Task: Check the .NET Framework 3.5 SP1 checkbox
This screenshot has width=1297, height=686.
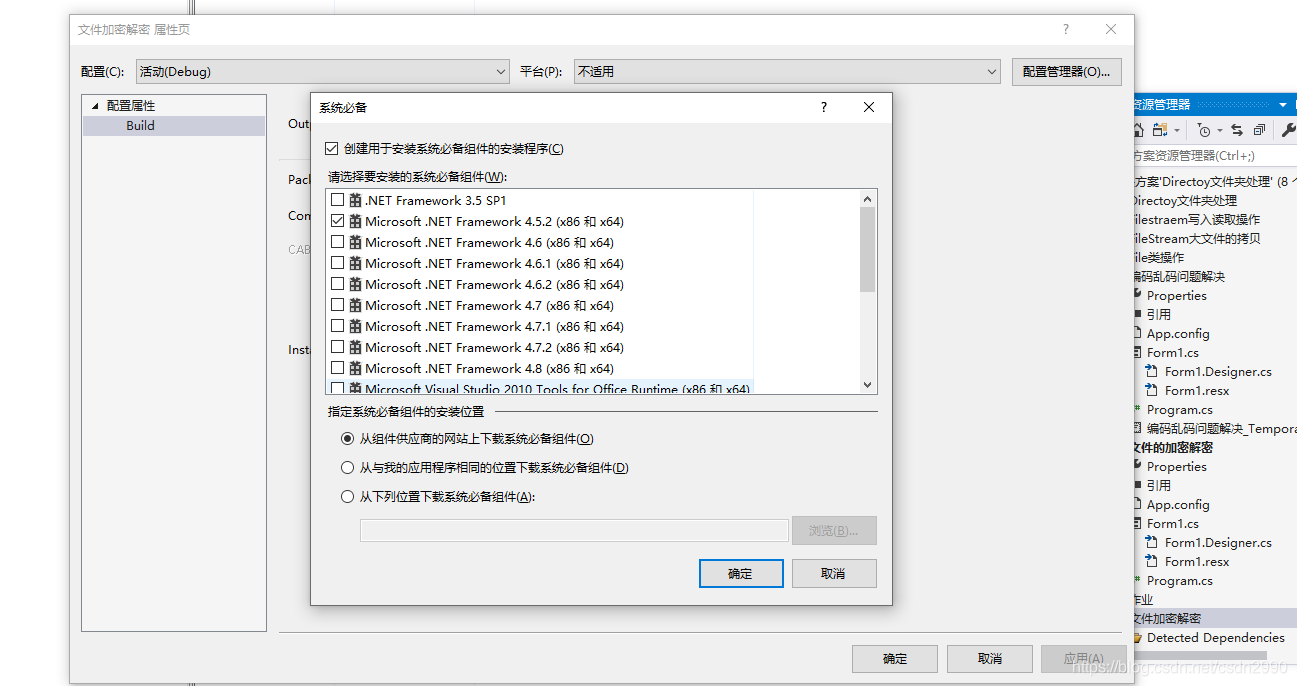Action: [337, 200]
